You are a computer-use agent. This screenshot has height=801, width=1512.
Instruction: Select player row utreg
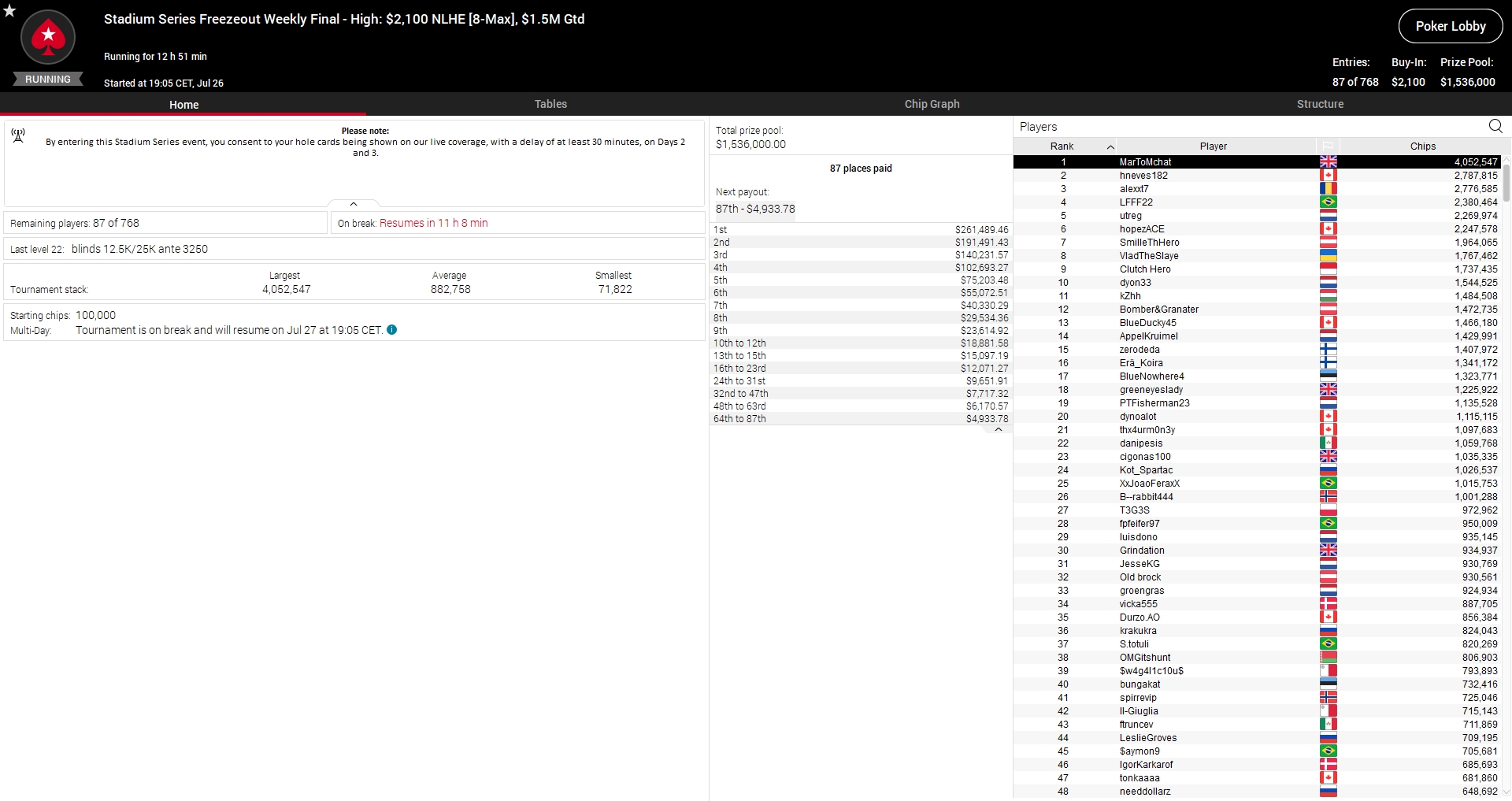click(1258, 215)
